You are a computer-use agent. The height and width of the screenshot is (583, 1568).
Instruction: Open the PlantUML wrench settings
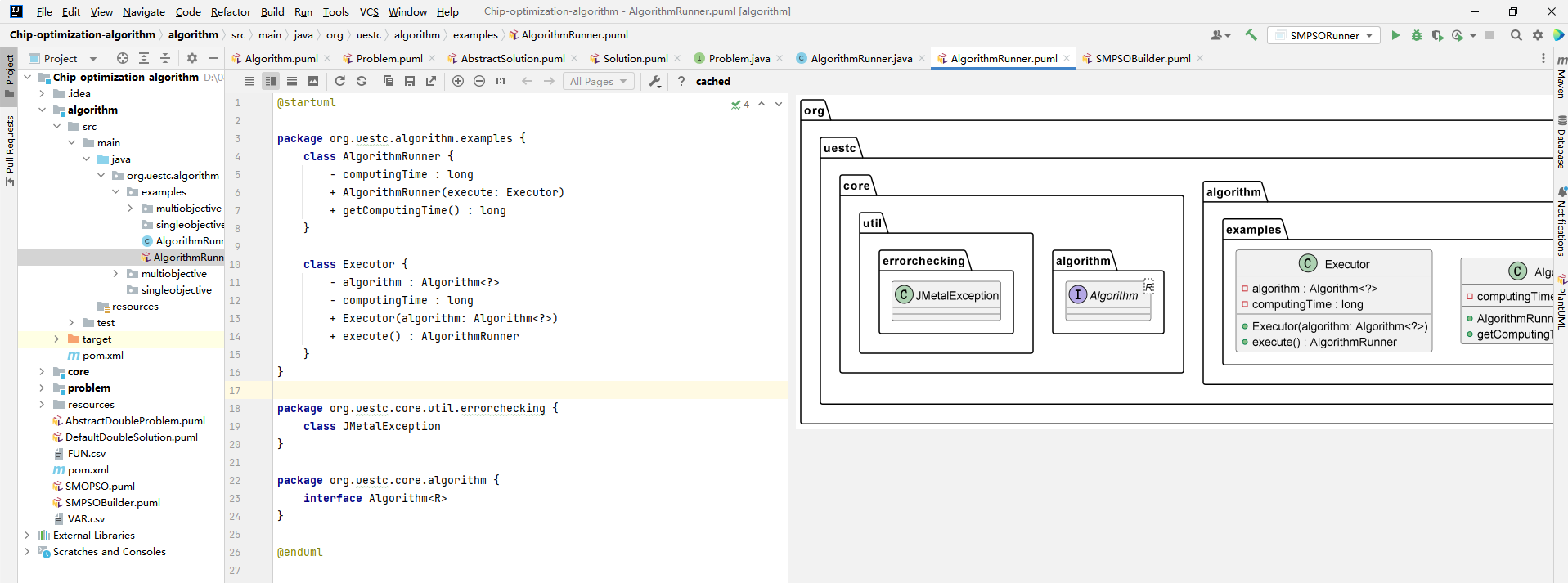(654, 81)
